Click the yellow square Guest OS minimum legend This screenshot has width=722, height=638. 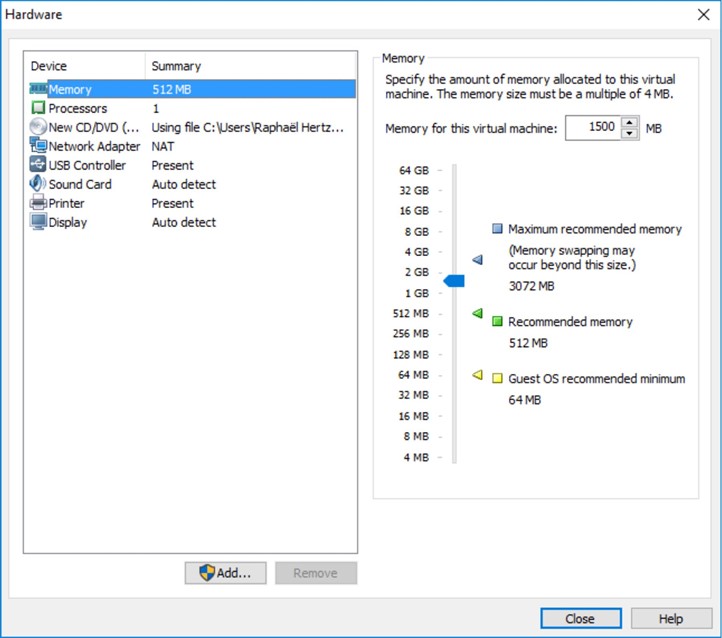[x=497, y=378]
